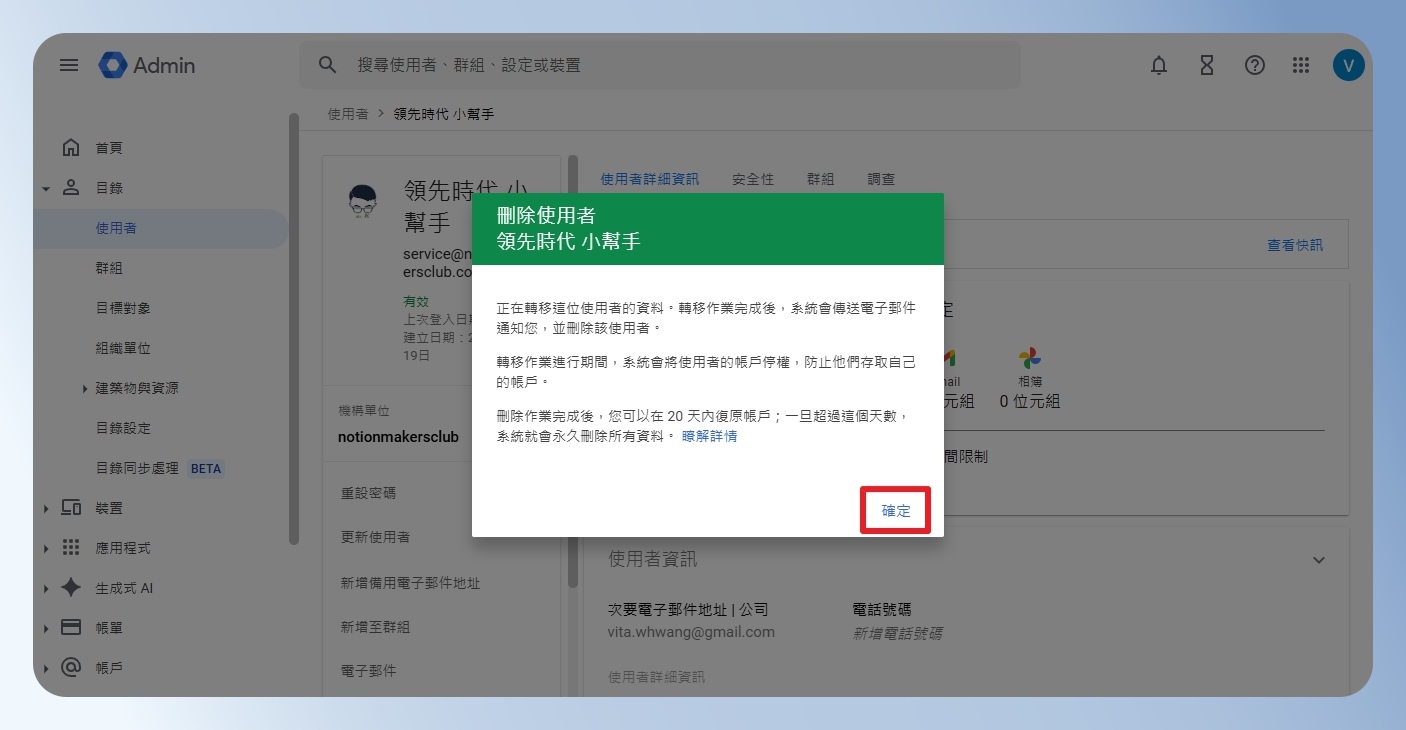This screenshot has width=1406, height=730.
Task: Click 更新使用者 in the user panel
Action: [375, 537]
